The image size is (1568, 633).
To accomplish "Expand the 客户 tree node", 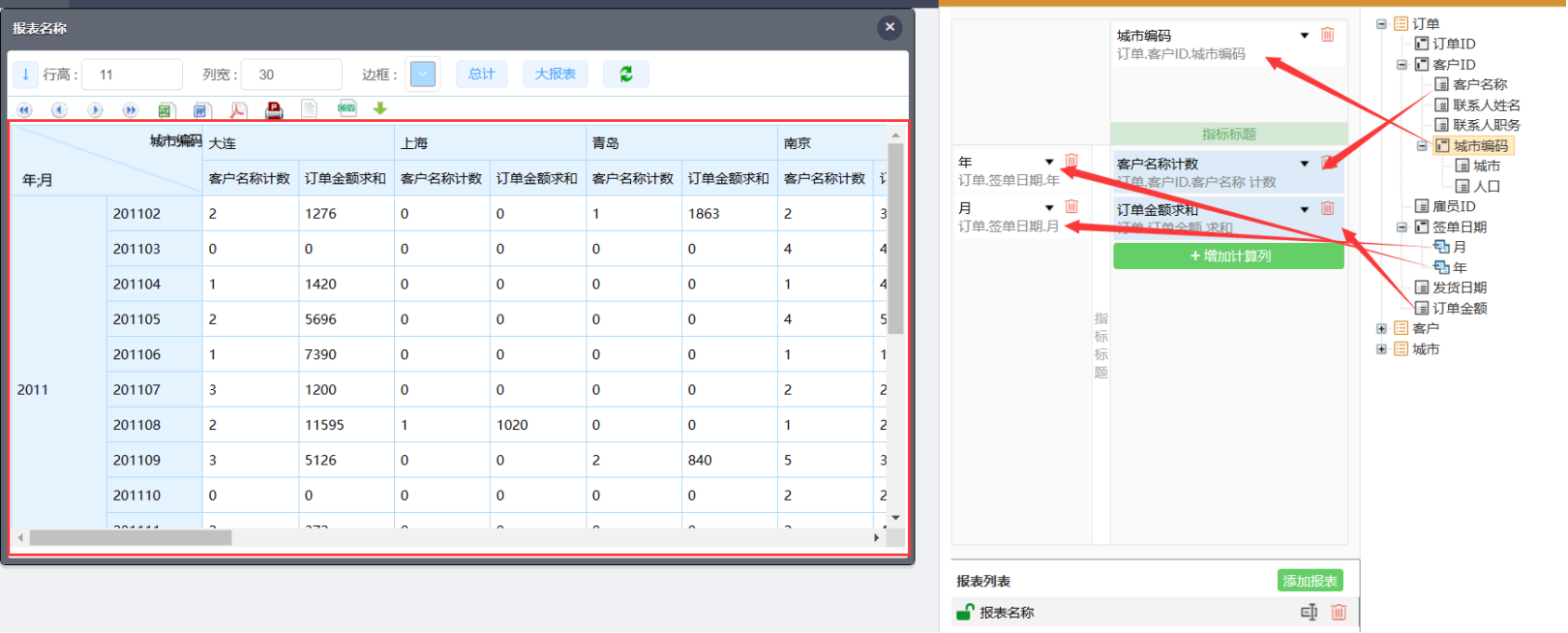I will [x=1381, y=329].
